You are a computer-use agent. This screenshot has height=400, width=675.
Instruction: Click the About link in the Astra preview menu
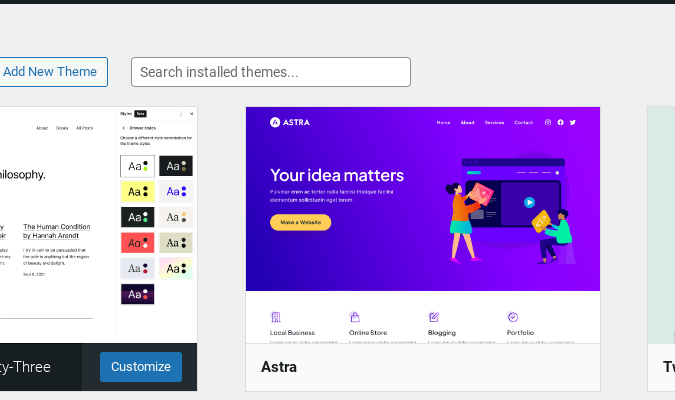pos(468,123)
